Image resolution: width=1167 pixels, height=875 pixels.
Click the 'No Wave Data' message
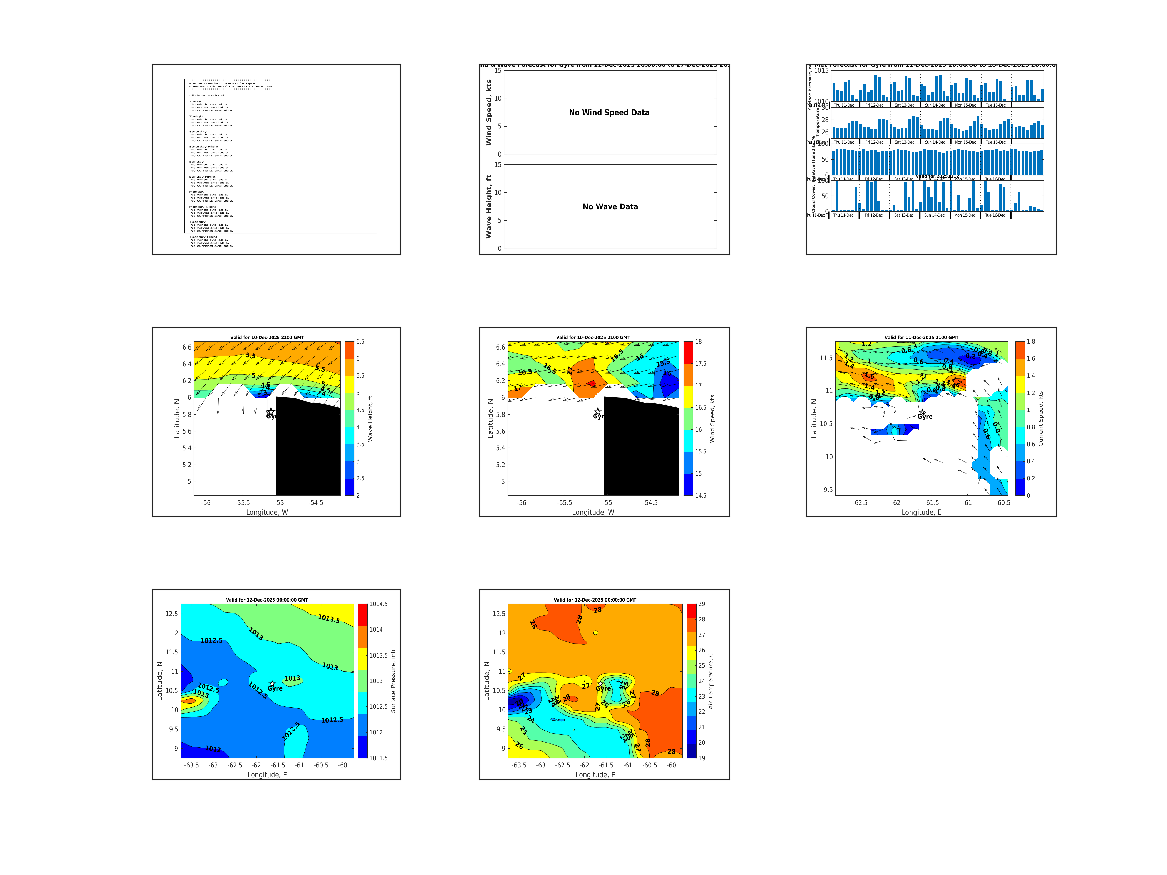pos(610,207)
